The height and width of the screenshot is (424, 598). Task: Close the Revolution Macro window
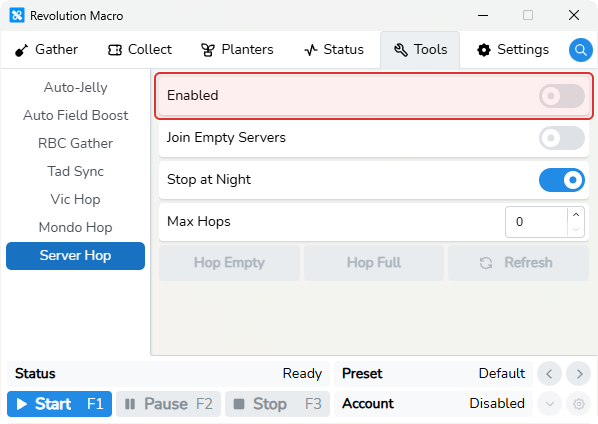(x=574, y=15)
